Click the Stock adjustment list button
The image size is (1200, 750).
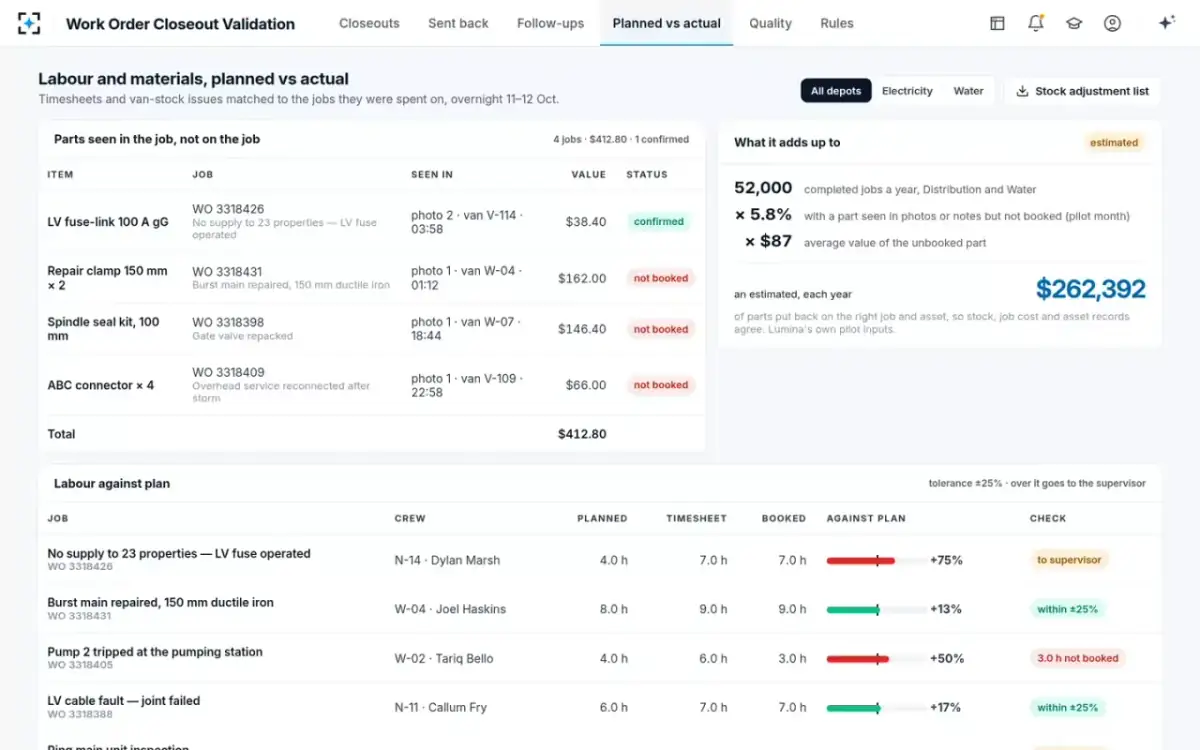[x=1082, y=91]
